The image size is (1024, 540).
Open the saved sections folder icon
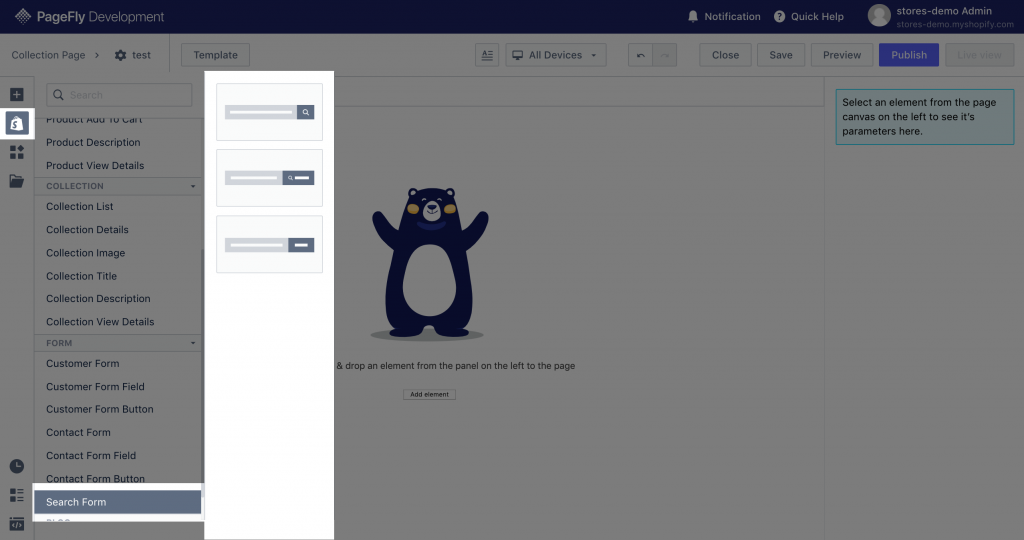(17, 181)
